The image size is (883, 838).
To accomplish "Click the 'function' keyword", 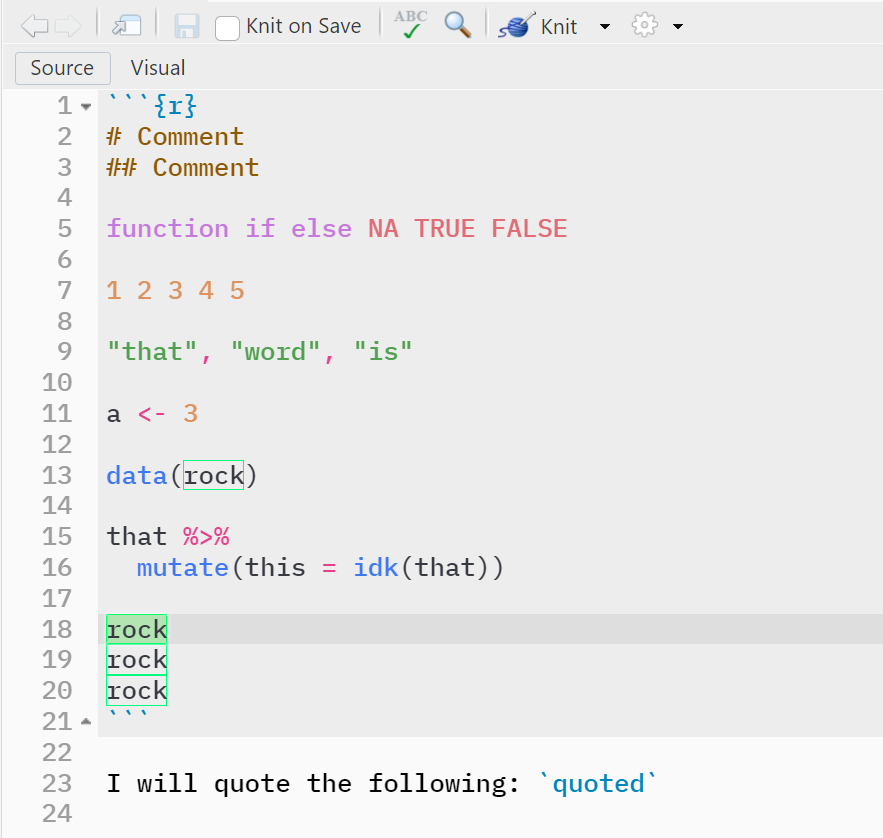I will coord(168,229).
